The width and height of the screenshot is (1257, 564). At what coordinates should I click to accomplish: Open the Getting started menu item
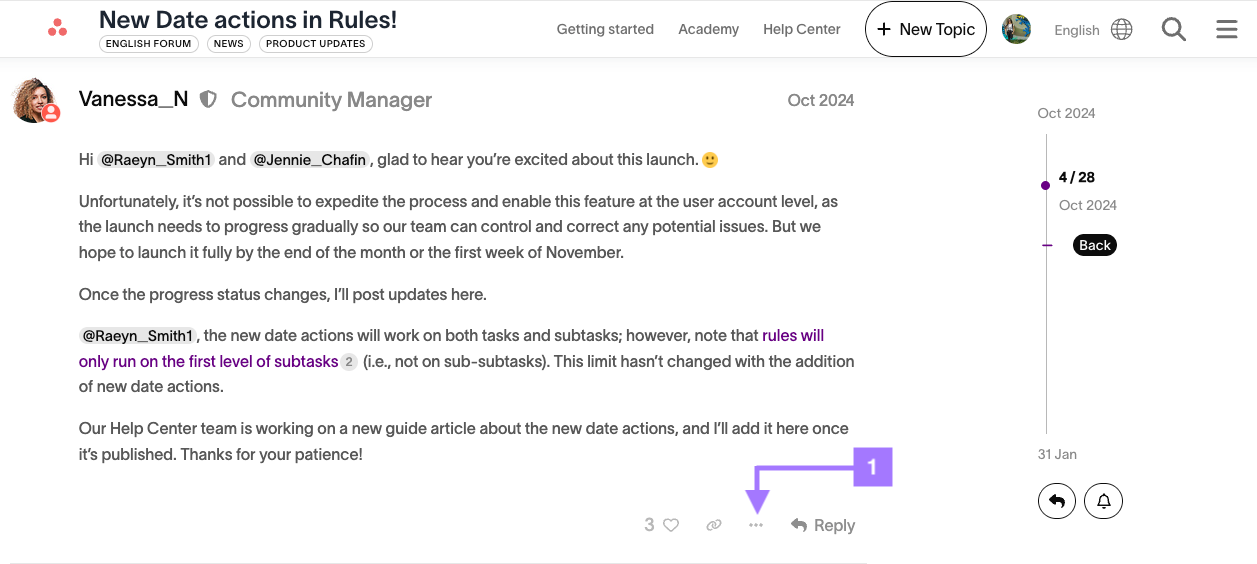click(605, 29)
